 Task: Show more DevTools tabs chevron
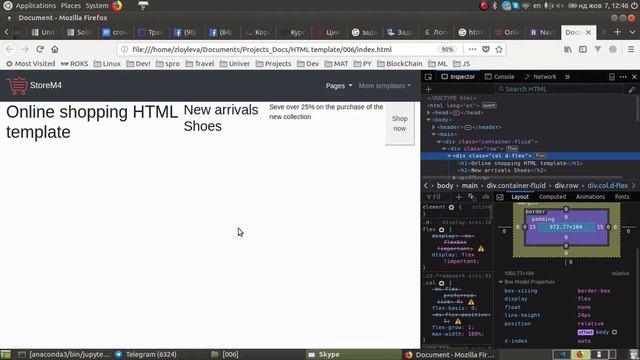(567, 77)
